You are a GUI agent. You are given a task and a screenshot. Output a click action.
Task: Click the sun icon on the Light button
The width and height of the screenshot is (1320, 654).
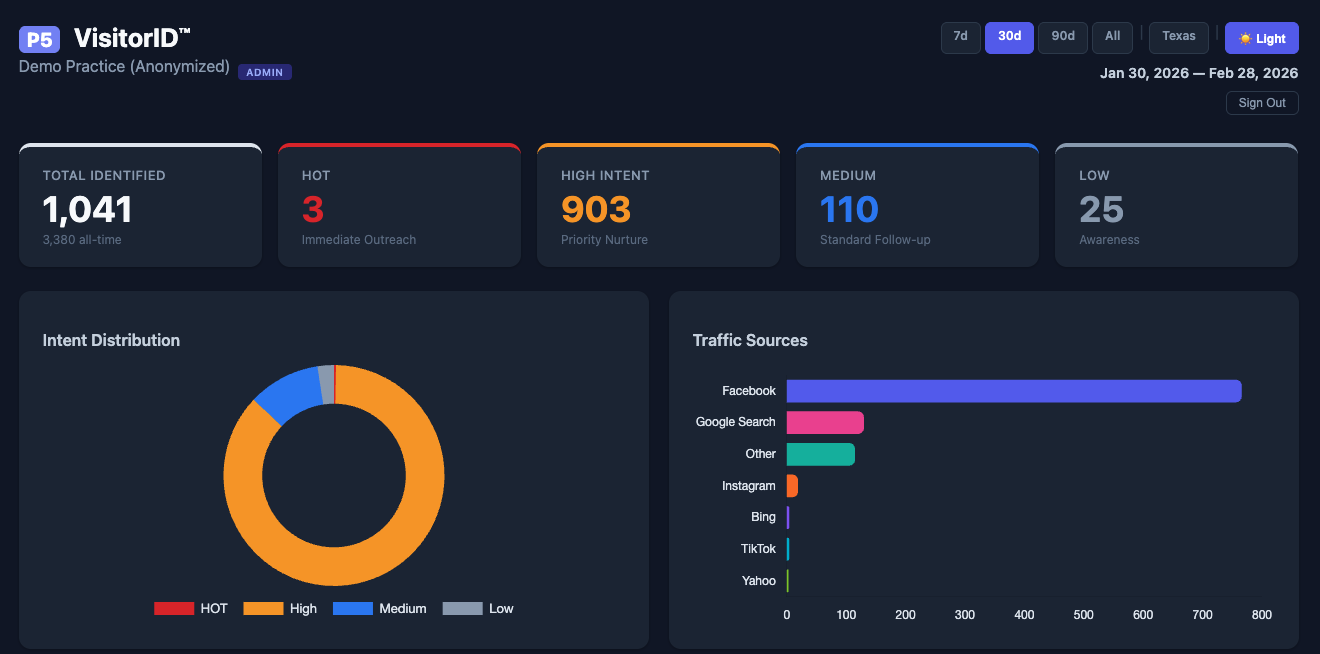coord(1246,37)
